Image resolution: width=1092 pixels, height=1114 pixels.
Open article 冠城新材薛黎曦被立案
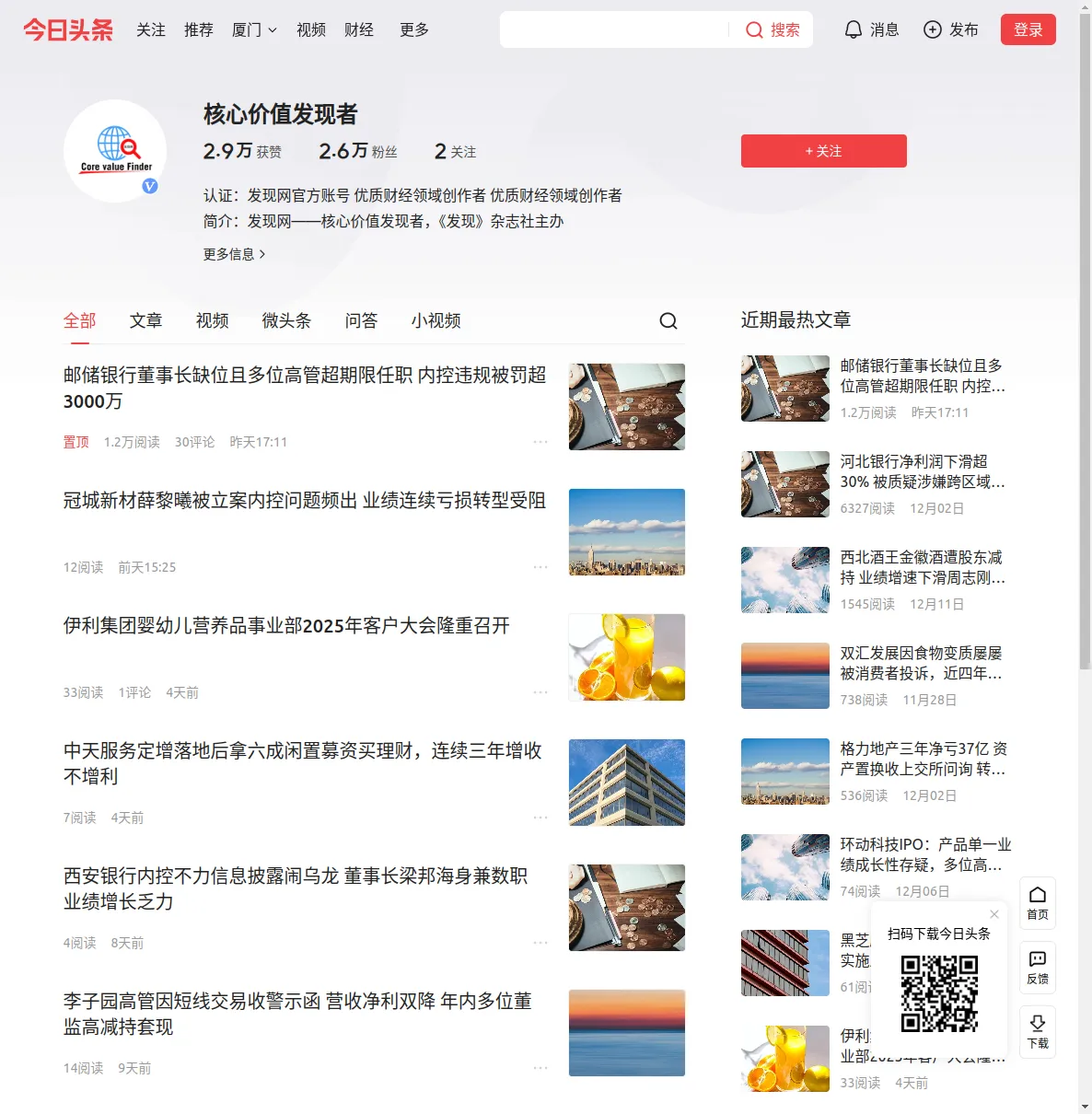click(305, 500)
